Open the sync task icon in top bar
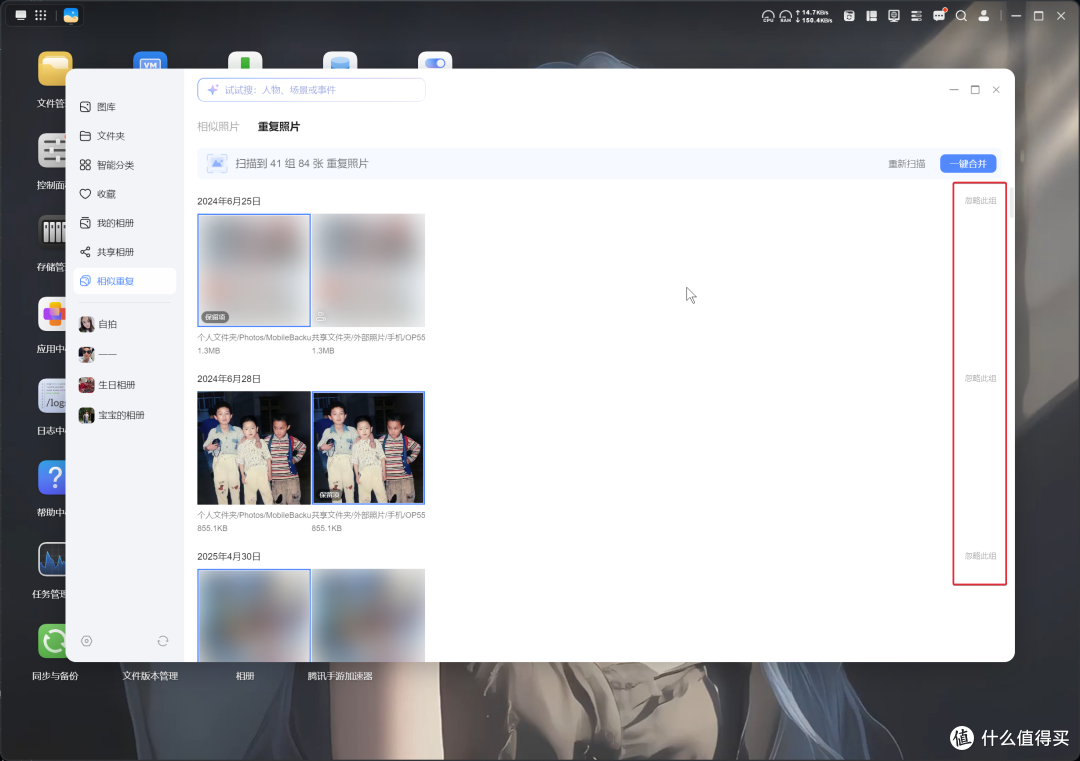Screen dimensions: 1080x761 (849, 15)
